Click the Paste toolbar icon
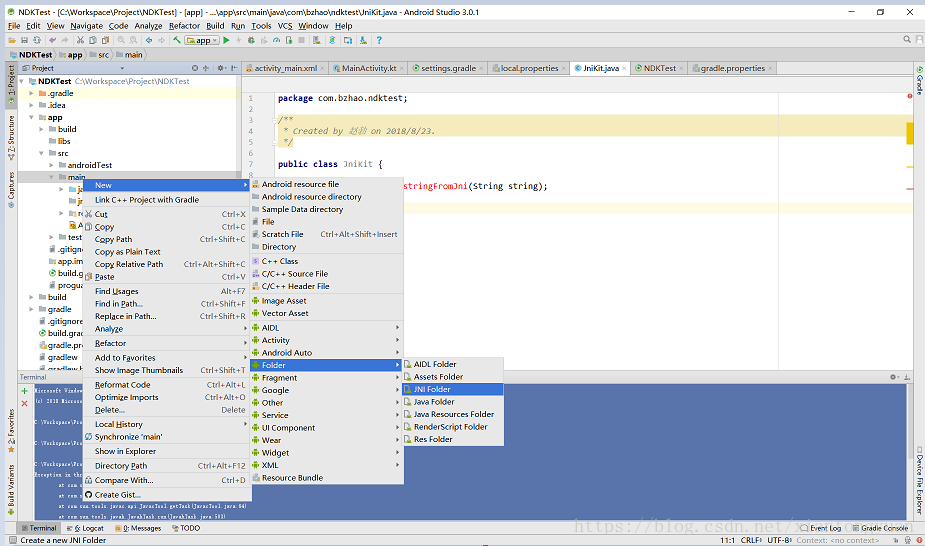This screenshot has width=925, height=546. point(105,40)
